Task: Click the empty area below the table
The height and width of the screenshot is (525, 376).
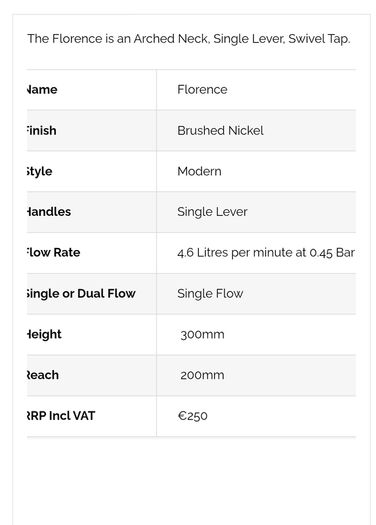Action: tap(191, 481)
